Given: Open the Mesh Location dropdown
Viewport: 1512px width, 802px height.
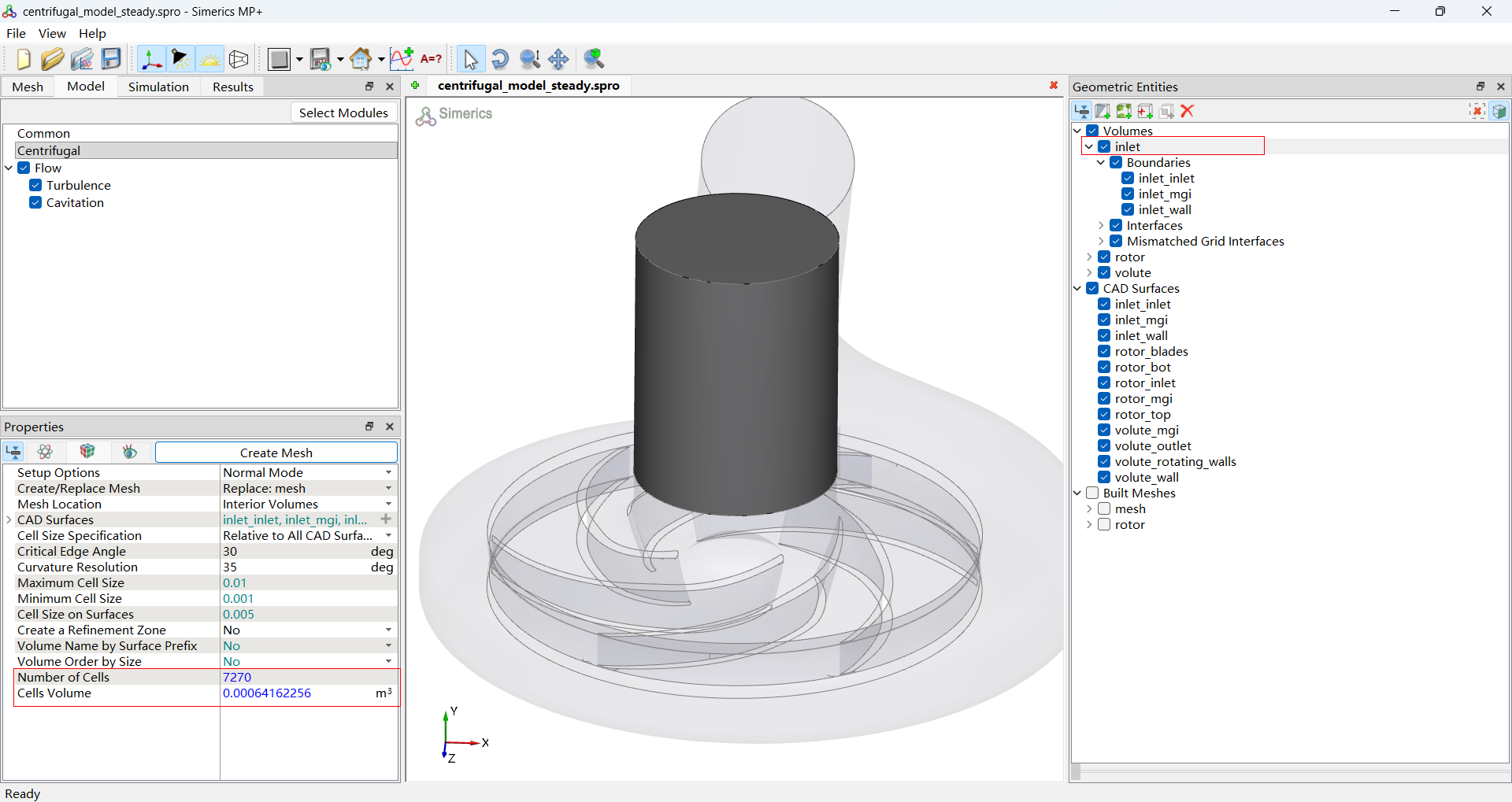Looking at the screenshot, I should tap(388, 504).
